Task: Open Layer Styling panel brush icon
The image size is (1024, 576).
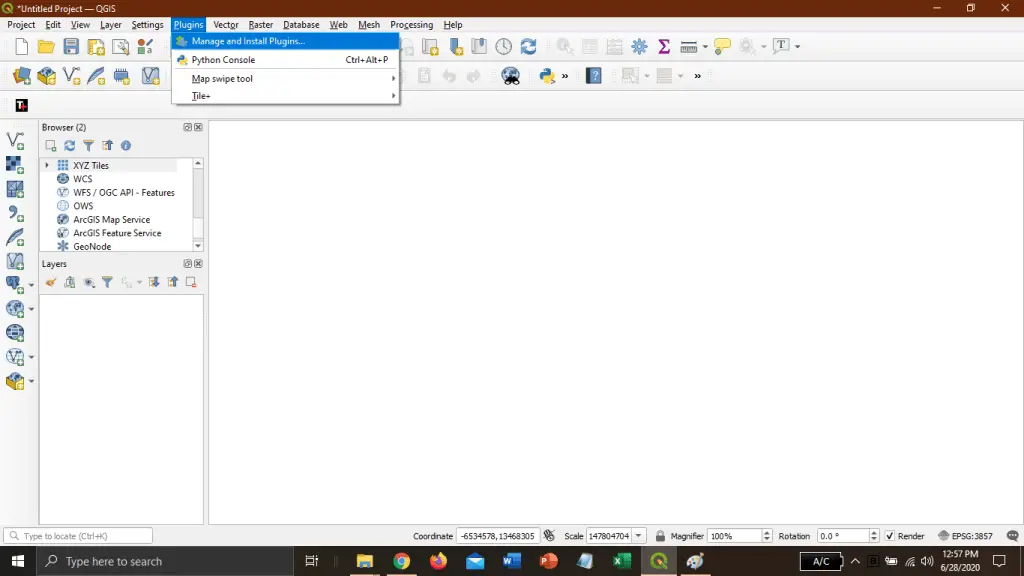Action: (50, 282)
